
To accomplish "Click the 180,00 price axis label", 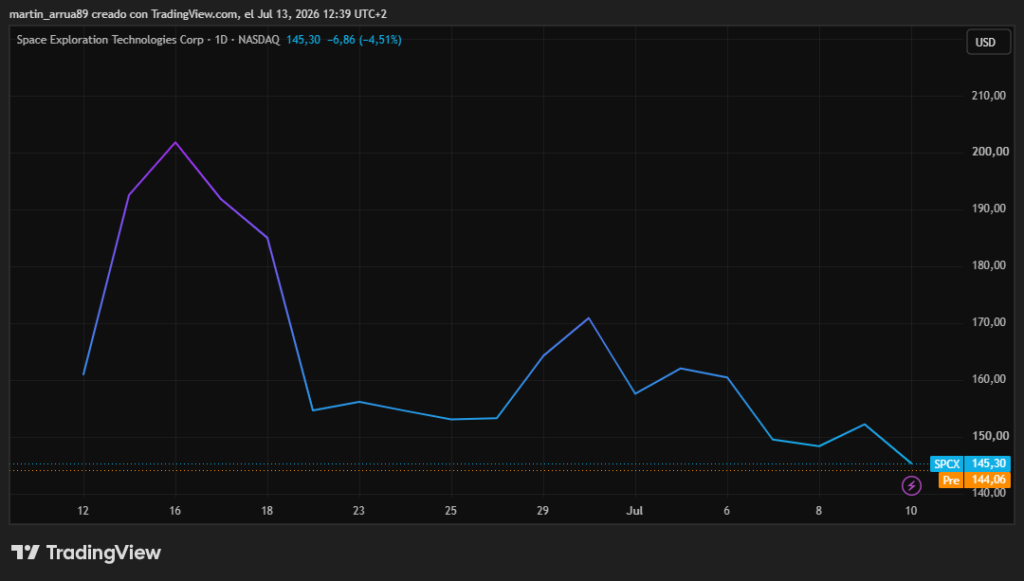I will (x=989, y=265).
